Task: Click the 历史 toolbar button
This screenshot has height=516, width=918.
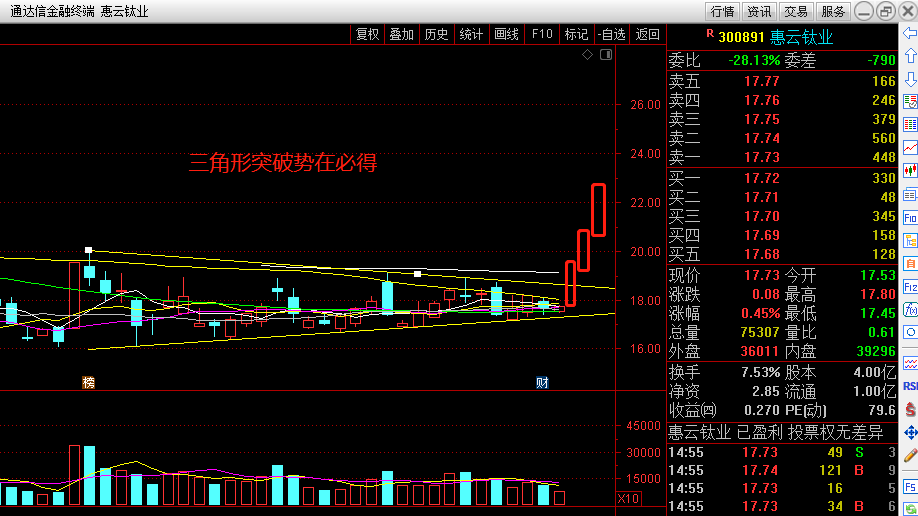Action: [x=436, y=35]
